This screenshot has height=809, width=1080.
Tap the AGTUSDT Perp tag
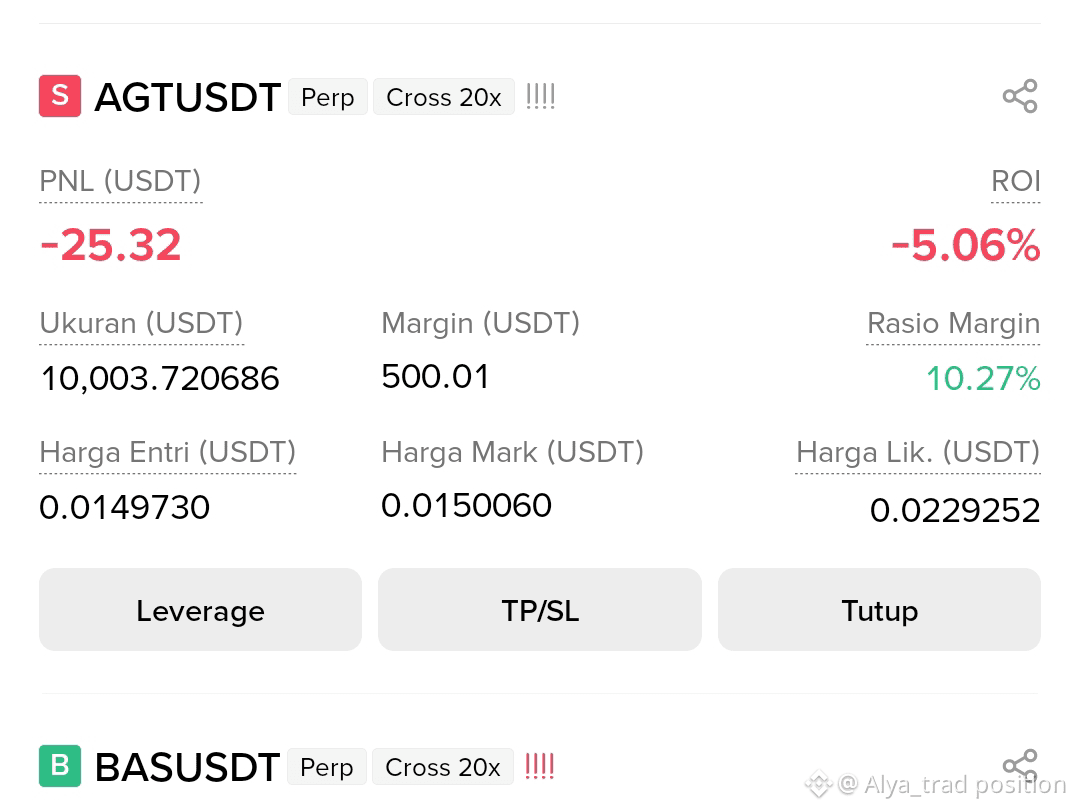pyautogui.click(x=328, y=97)
